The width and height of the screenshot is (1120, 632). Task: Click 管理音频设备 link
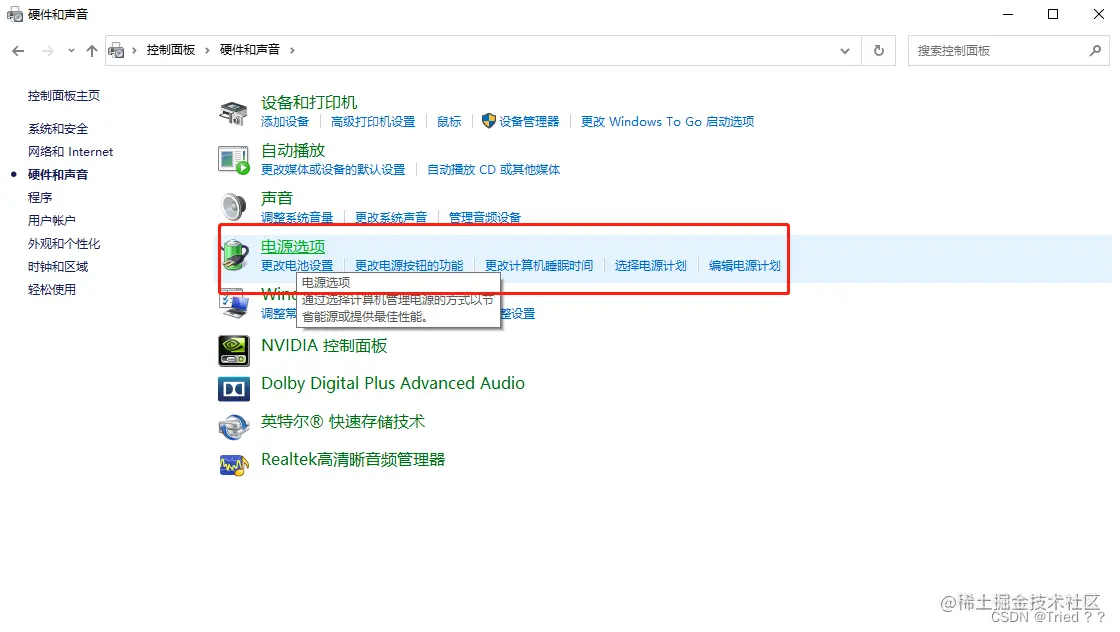485,217
